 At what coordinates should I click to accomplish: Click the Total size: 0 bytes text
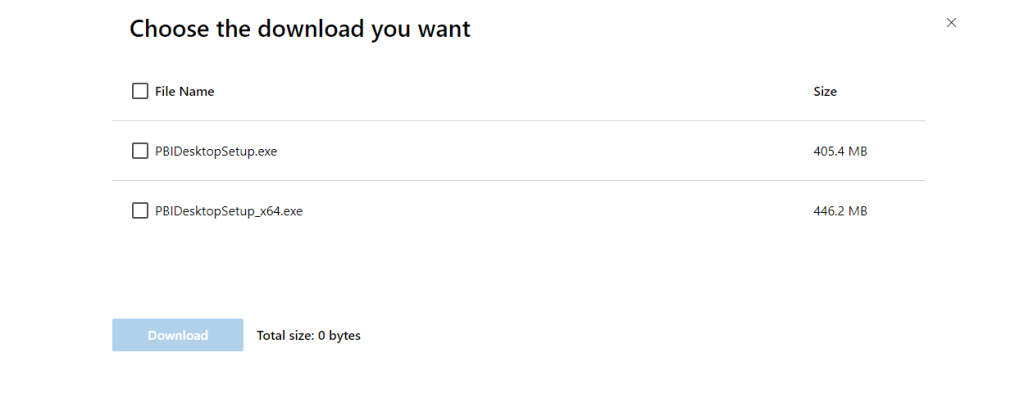(308, 335)
